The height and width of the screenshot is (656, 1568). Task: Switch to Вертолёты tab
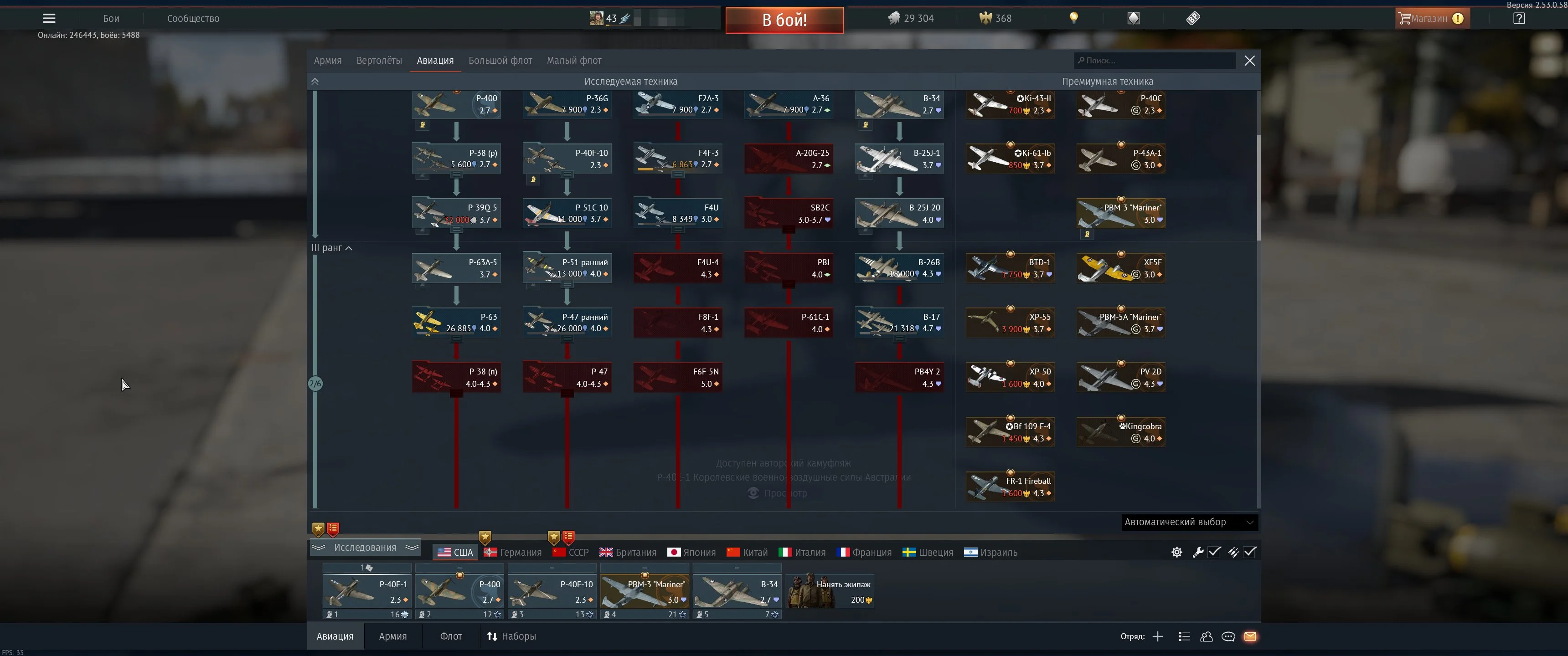coord(379,60)
